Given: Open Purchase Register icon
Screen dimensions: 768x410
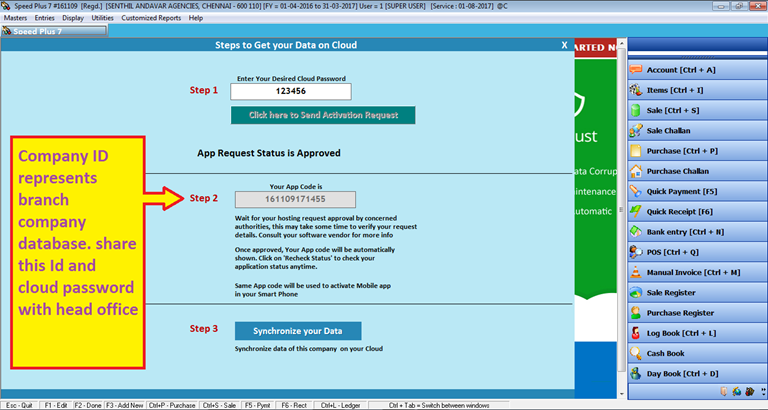Looking at the screenshot, I should coord(636,313).
